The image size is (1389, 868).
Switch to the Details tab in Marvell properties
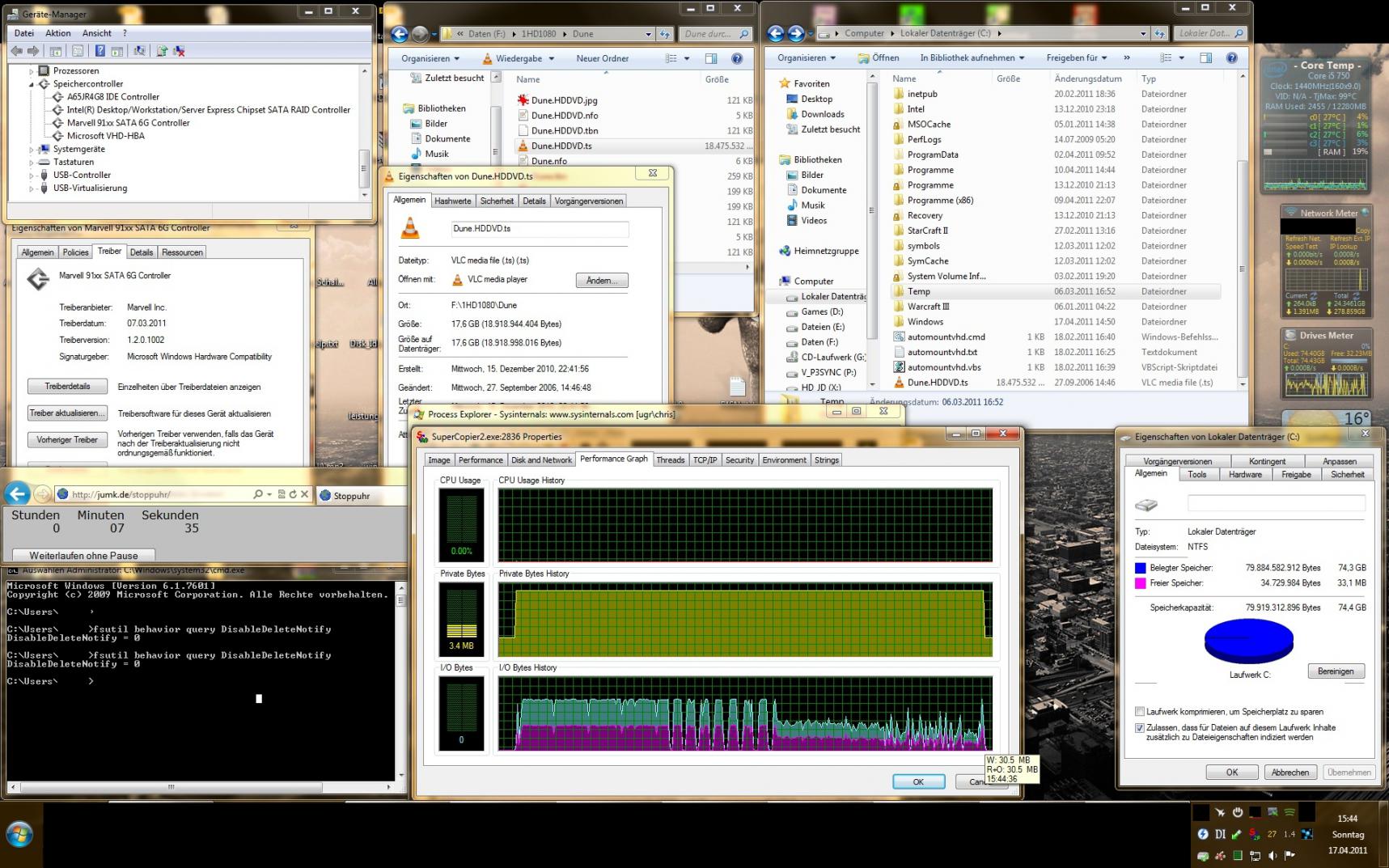pos(142,252)
